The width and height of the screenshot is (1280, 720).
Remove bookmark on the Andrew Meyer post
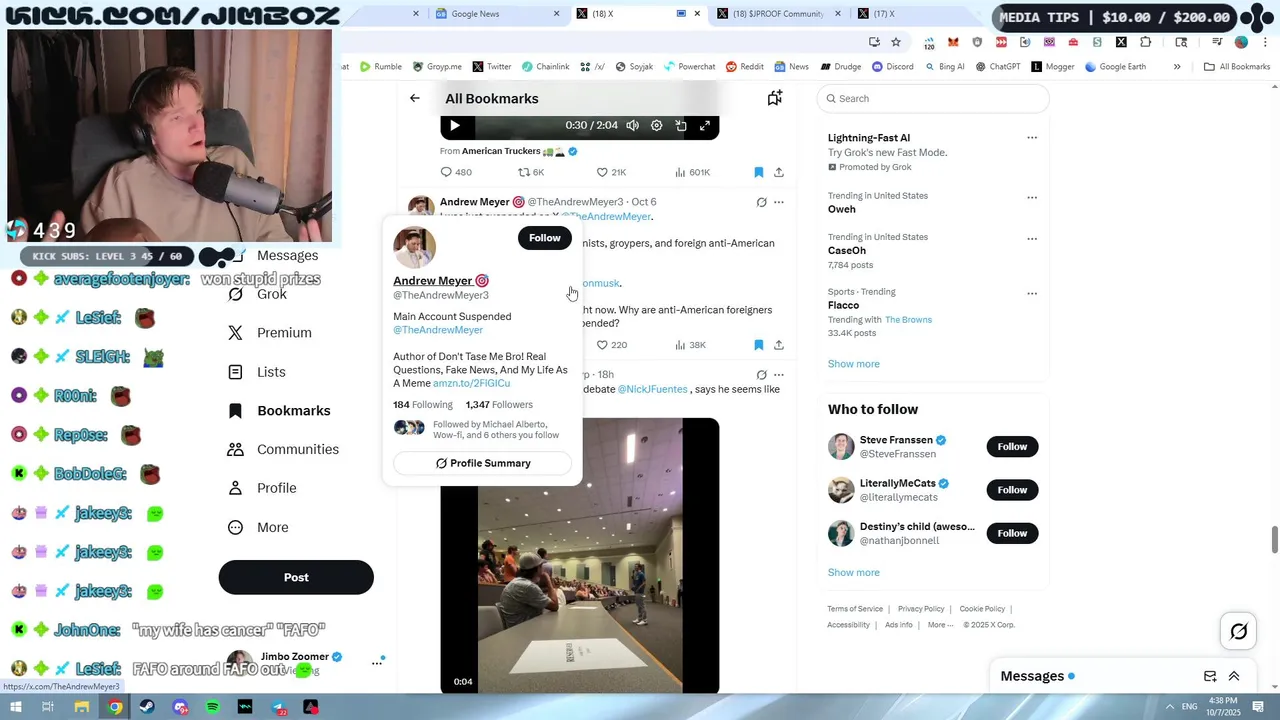[x=758, y=345]
